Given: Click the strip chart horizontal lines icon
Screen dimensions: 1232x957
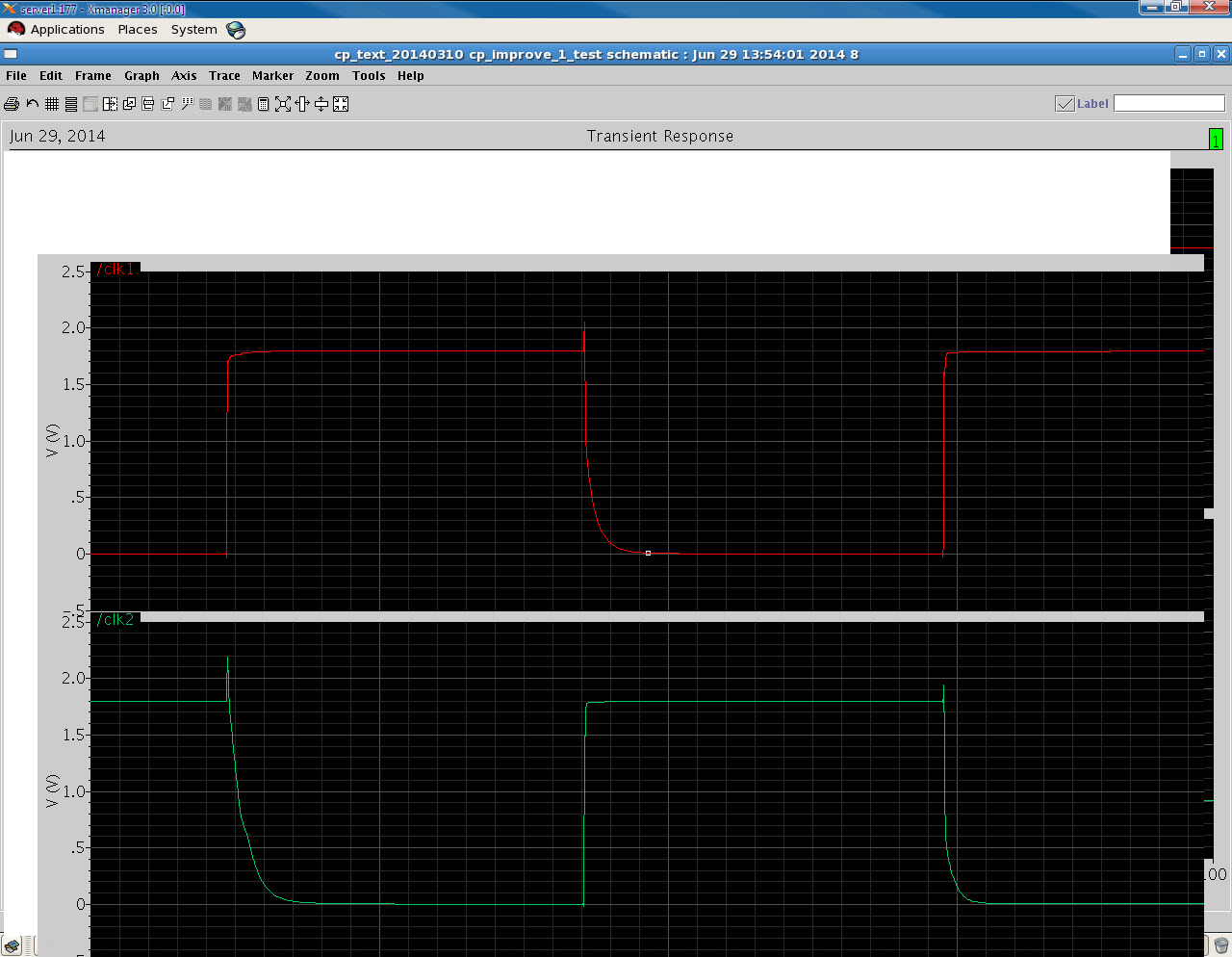Looking at the screenshot, I should point(71,104).
